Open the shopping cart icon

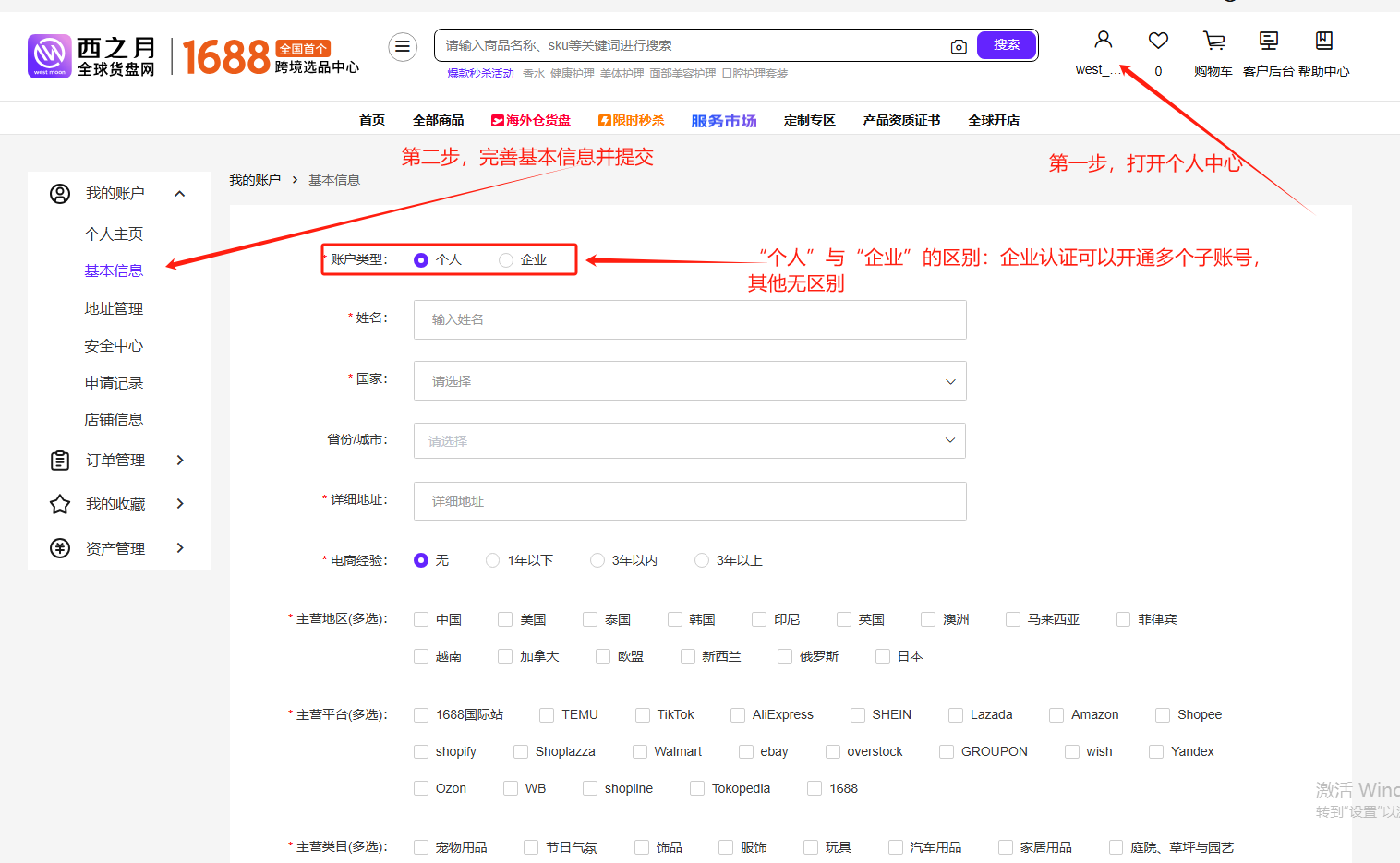(x=1213, y=40)
